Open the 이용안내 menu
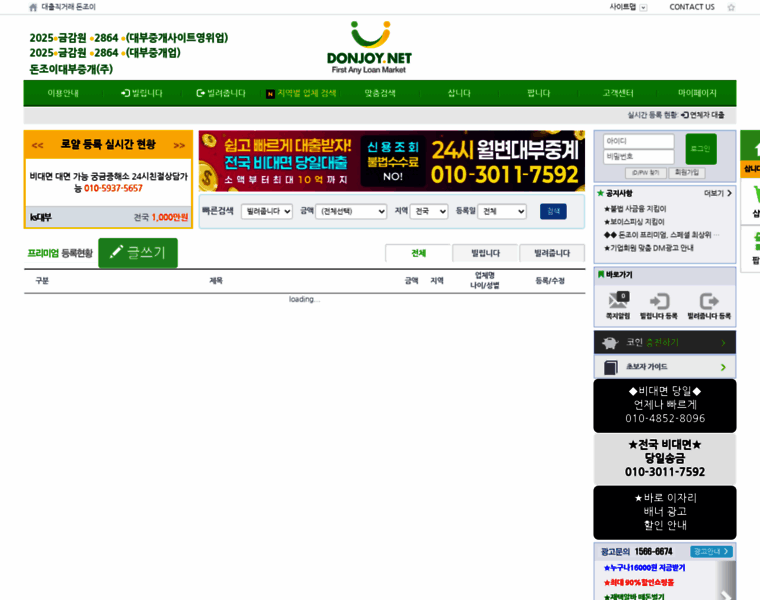Screen dimensions: 760x600 click(x=63, y=93)
